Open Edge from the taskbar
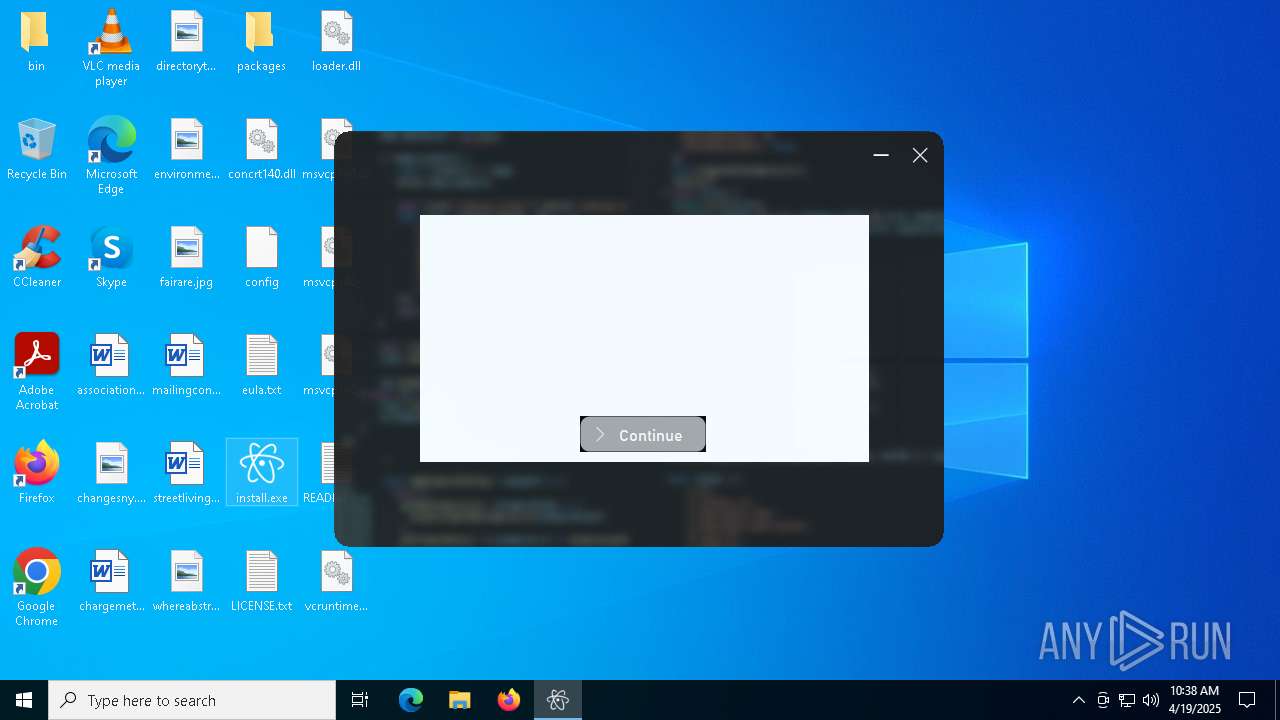This screenshot has height=720, width=1280. point(411,700)
